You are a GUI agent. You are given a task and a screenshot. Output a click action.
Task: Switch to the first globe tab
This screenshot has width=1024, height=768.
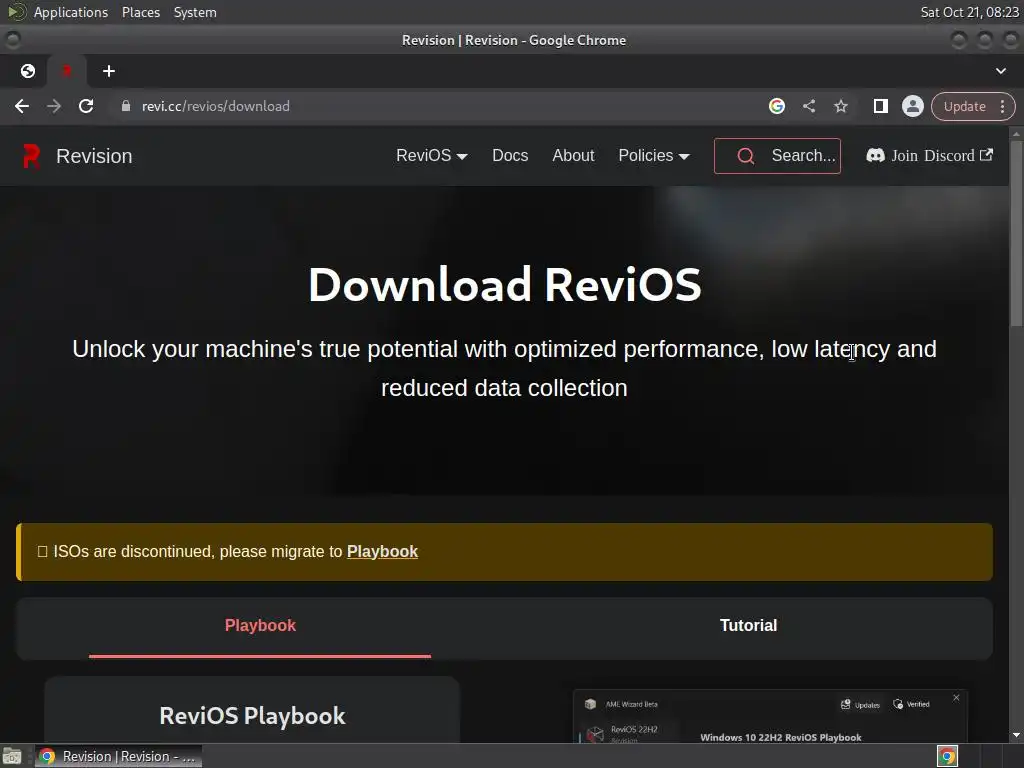[27, 71]
